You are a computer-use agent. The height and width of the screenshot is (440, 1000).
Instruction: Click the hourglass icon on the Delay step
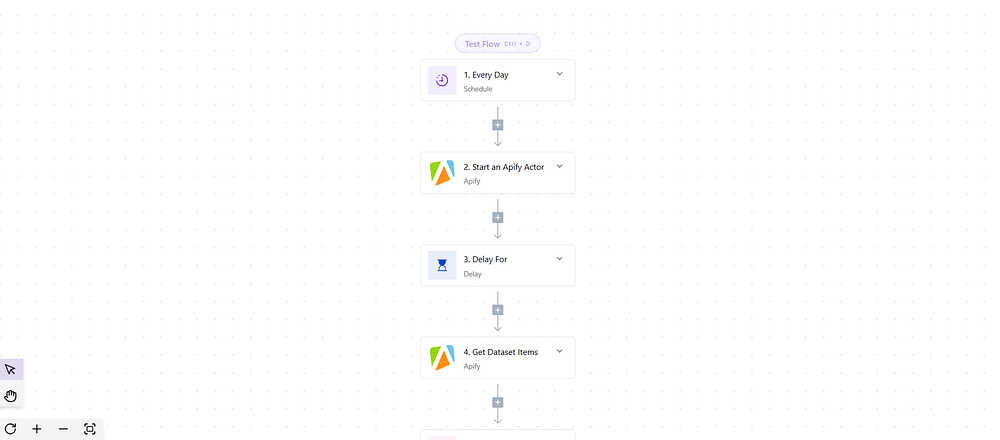[442, 265]
